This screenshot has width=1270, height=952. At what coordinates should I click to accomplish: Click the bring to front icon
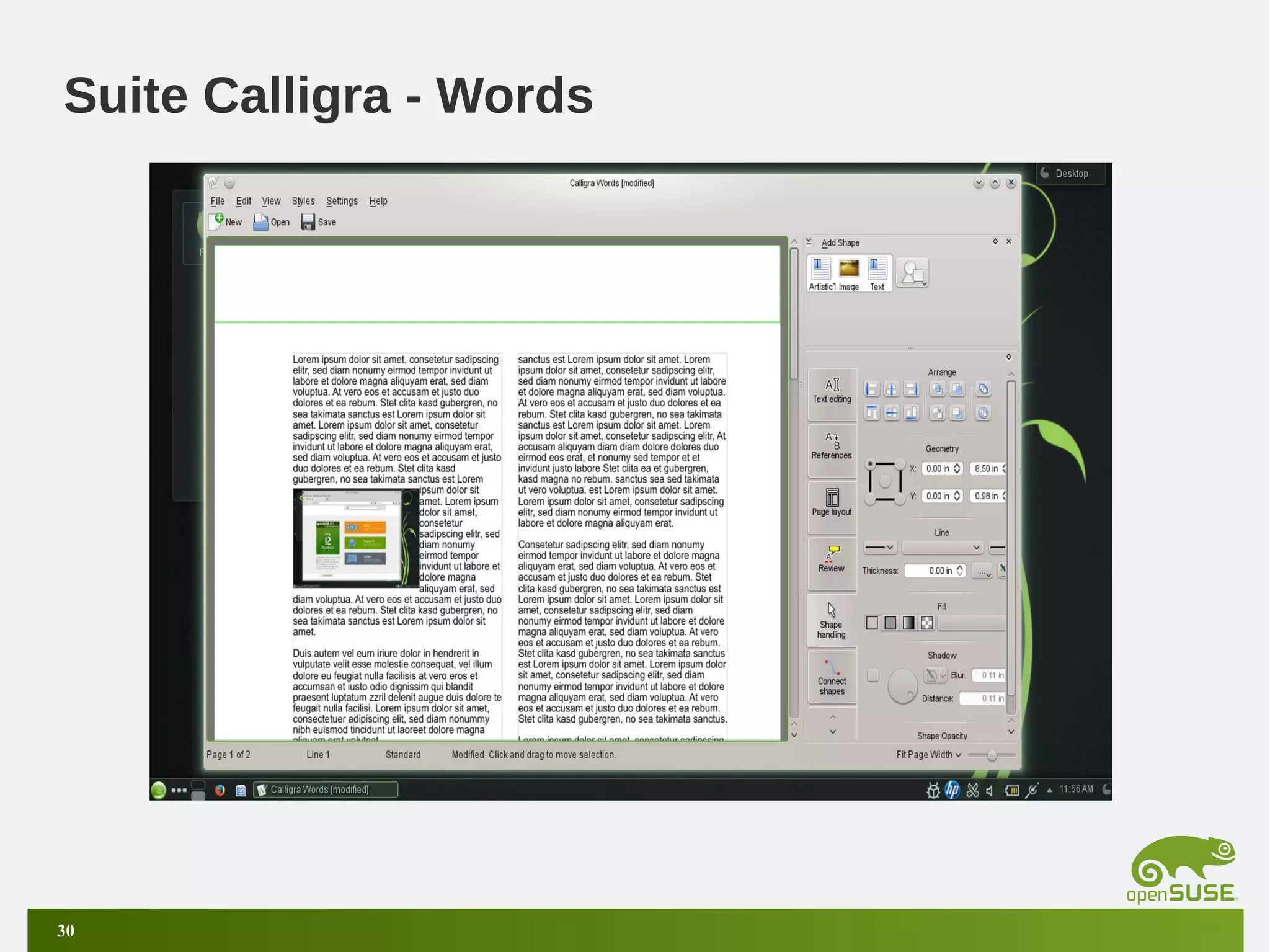pos(938,389)
